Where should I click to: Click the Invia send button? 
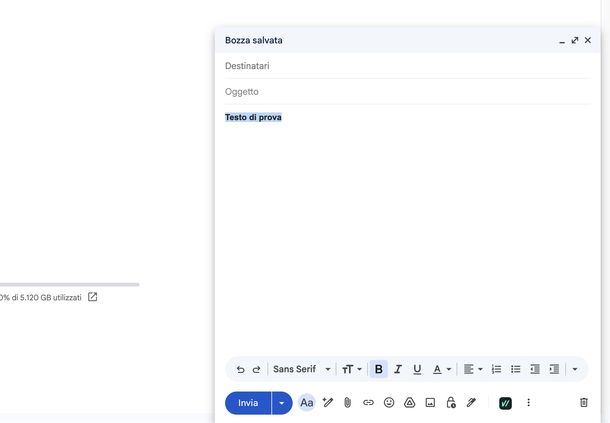click(248, 403)
